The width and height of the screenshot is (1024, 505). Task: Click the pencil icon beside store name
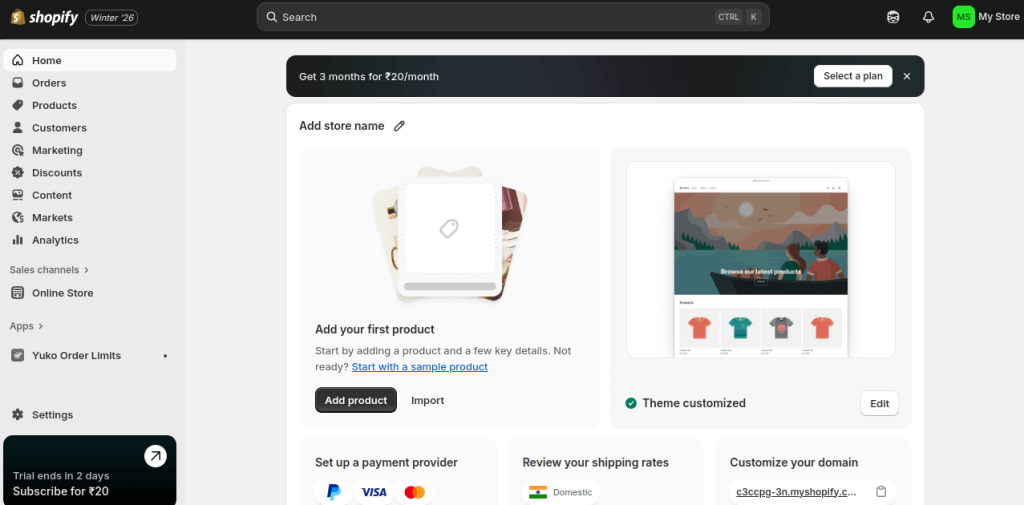click(x=400, y=126)
